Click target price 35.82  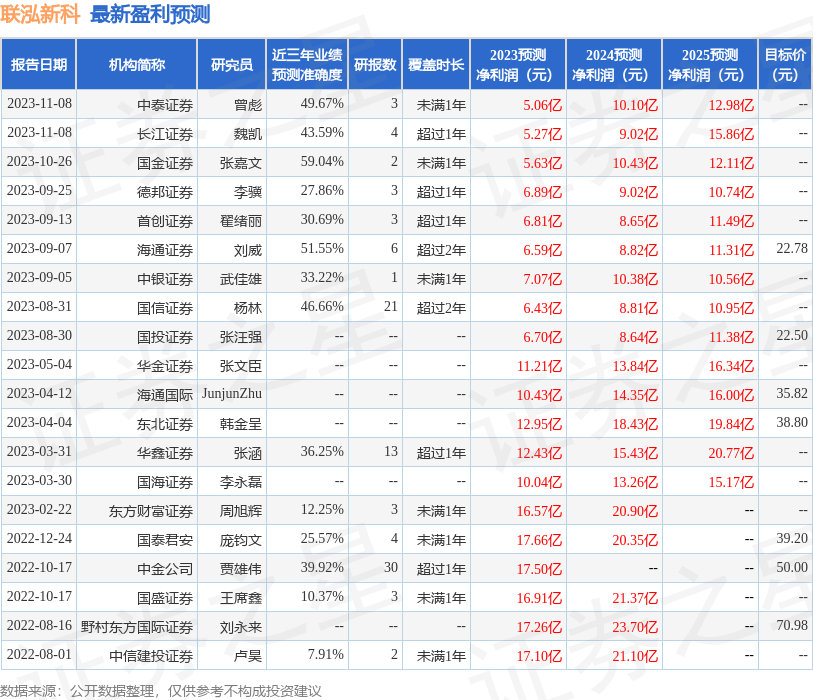(792, 394)
